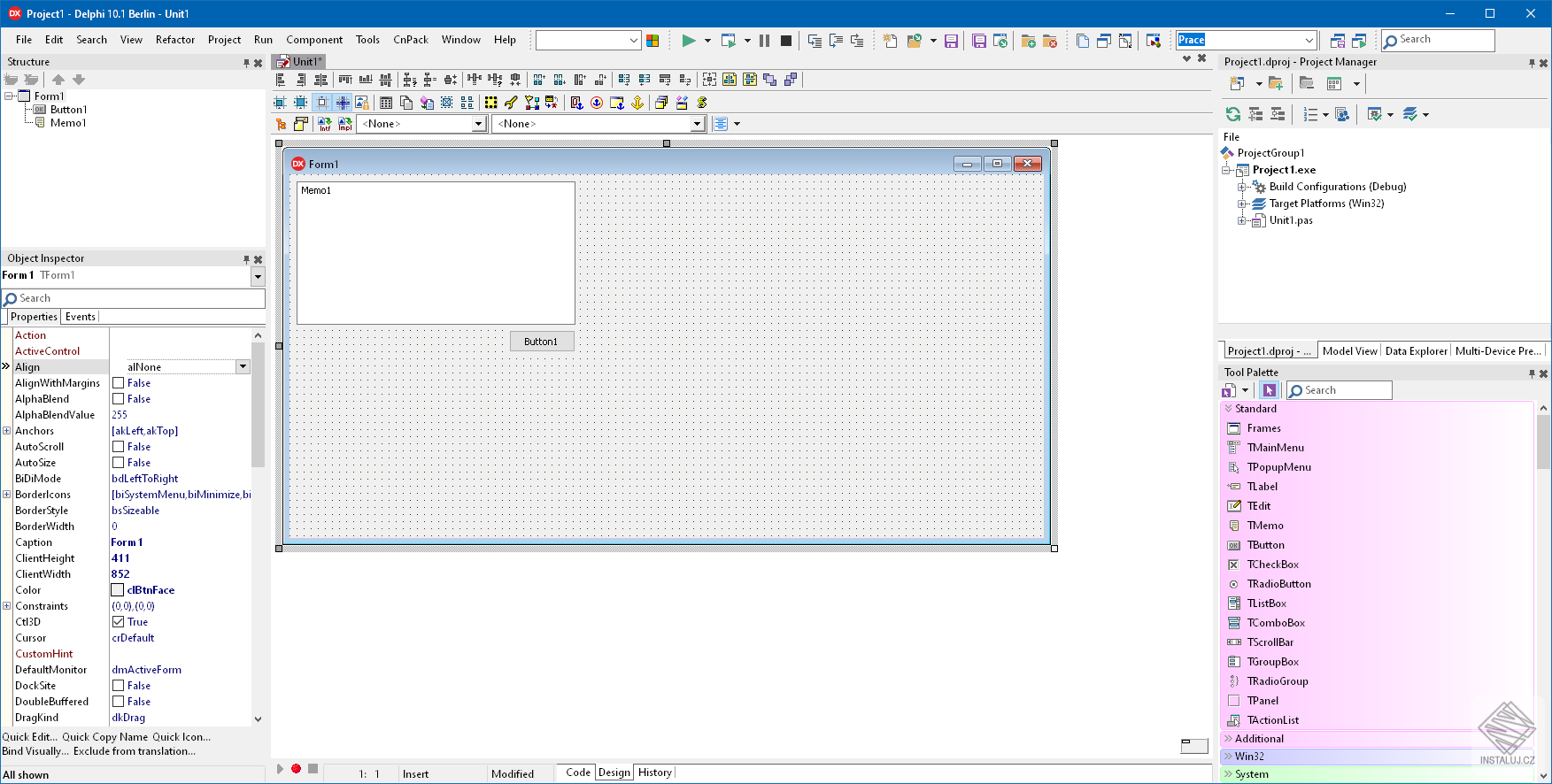1552x784 pixels.
Task: Switch to the Code tab
Action: click(578, 772)
